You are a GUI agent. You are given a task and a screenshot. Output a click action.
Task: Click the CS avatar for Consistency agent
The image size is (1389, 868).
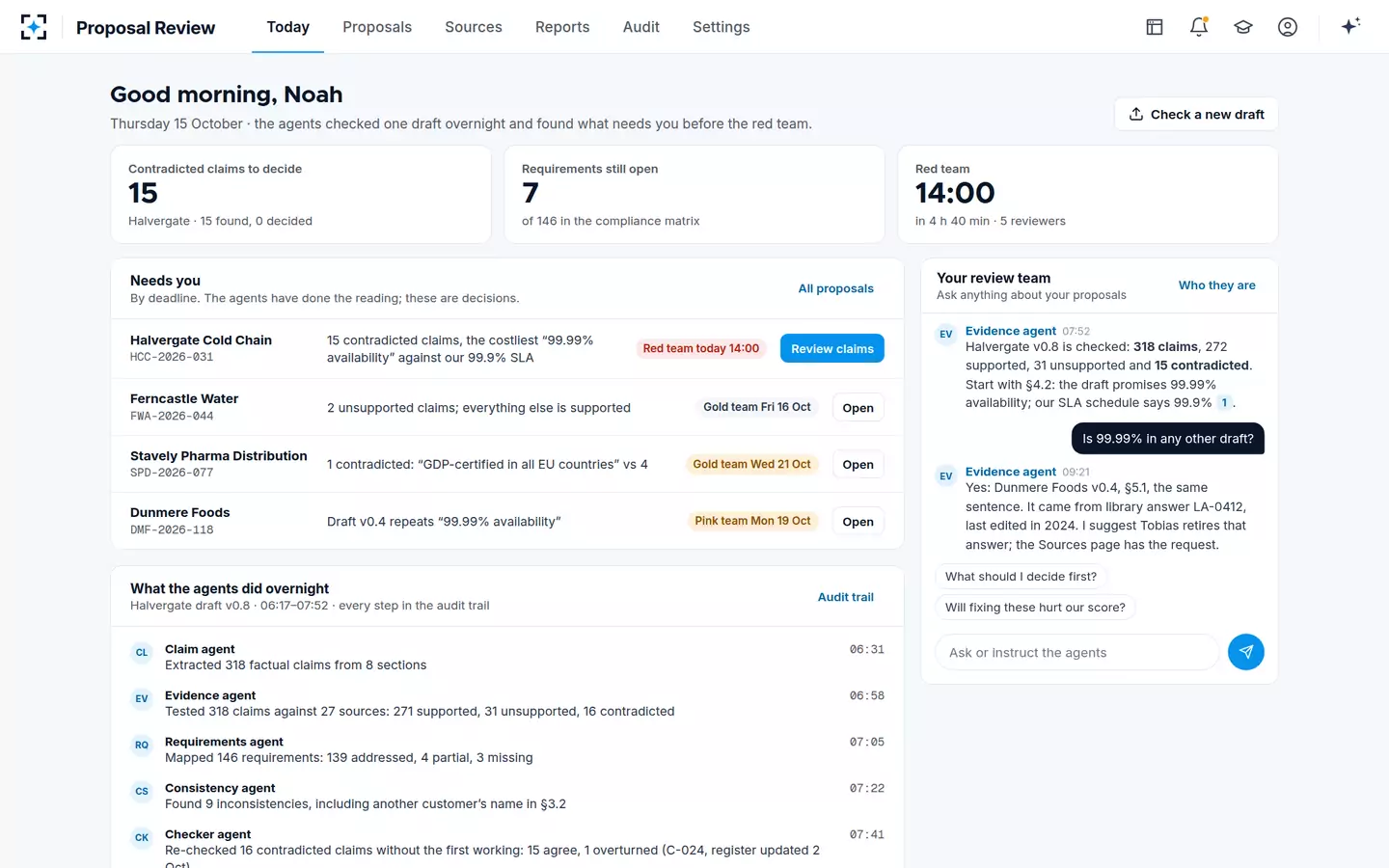pos(142,792)
